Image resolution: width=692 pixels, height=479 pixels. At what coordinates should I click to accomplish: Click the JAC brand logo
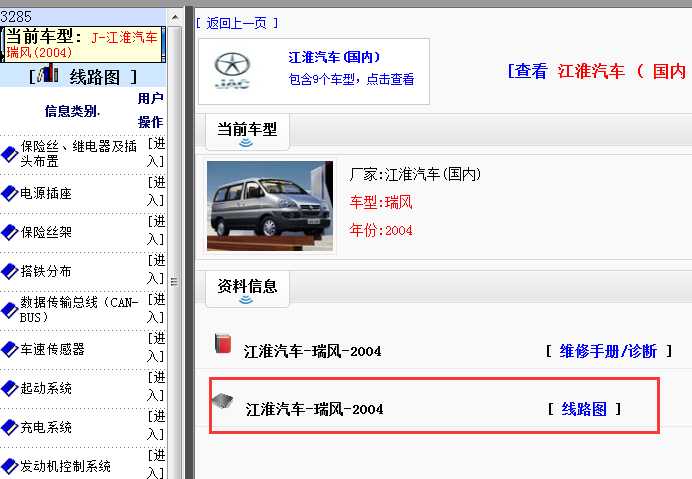click(x=232, y=71)
